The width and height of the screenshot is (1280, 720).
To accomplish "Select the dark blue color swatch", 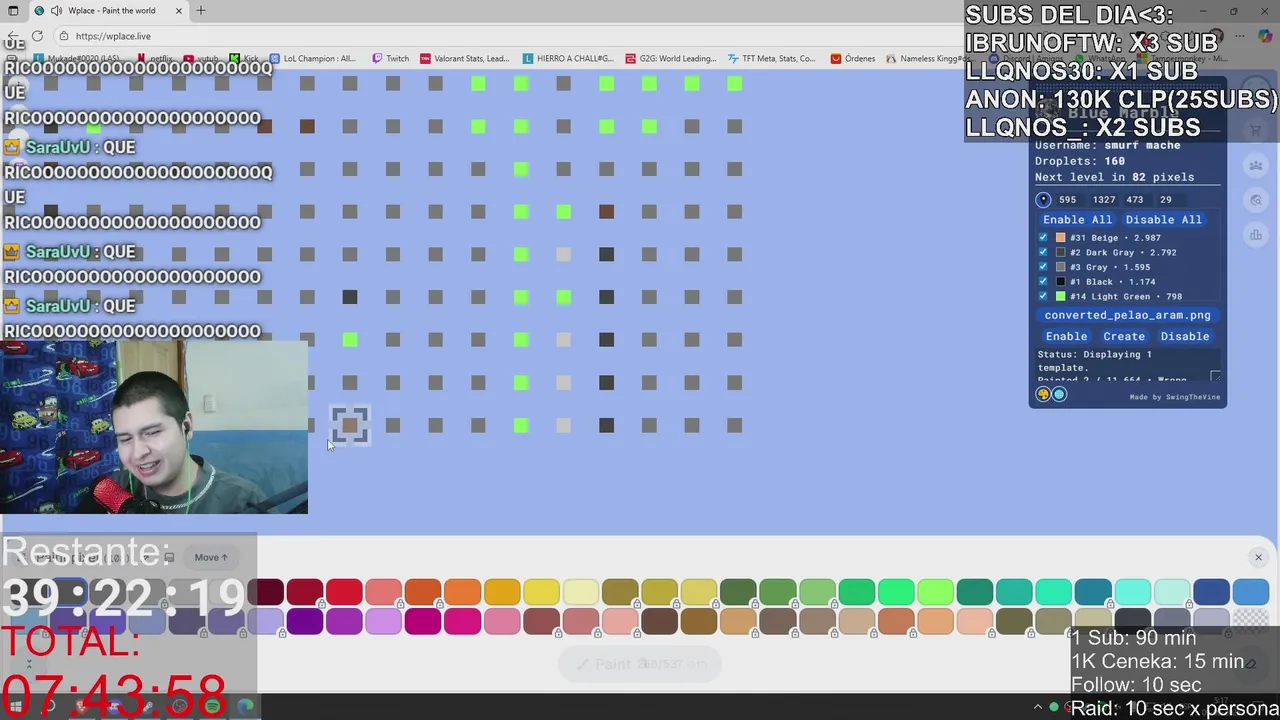I will pyautogui.click(x=1211, y=592).
